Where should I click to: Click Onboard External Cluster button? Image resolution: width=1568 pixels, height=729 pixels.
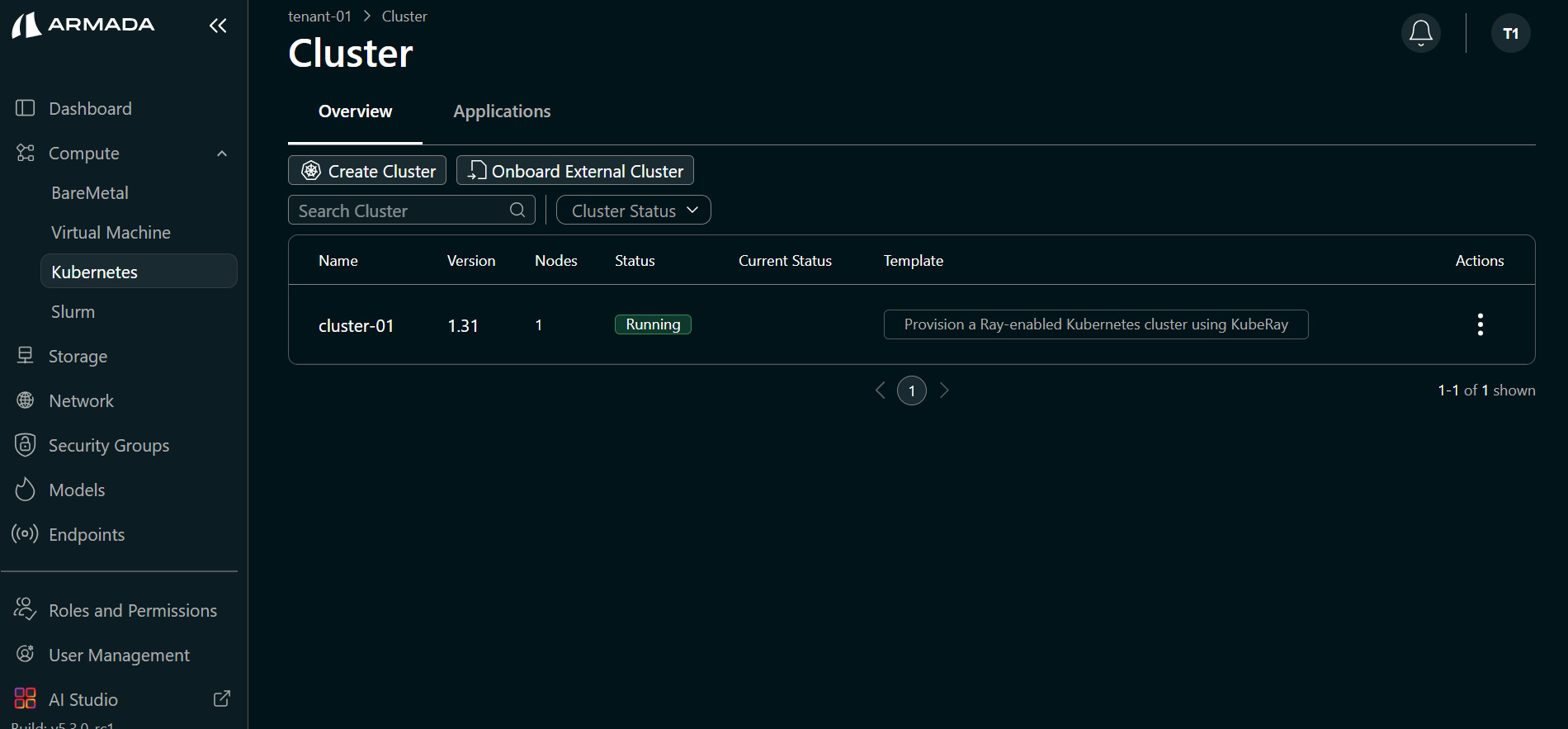pos(575,170)
